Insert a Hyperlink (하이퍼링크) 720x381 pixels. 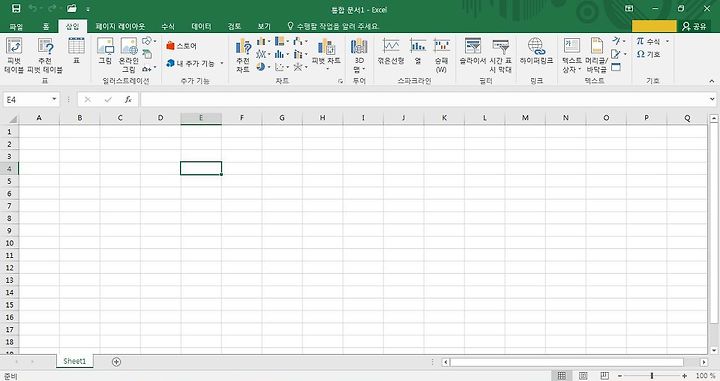click(536, 51)
